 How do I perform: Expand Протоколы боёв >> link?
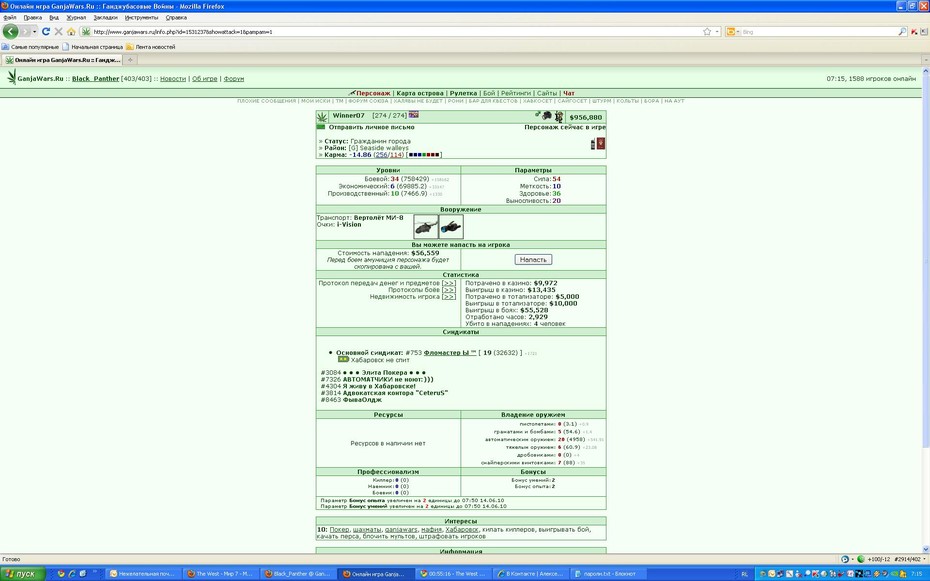(x=449, y=290)
